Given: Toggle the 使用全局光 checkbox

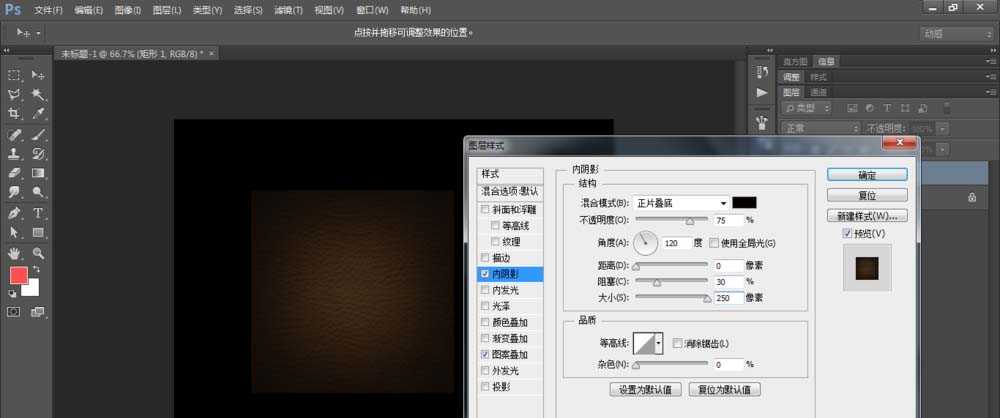Looking at the screenshot, I should (x=714, y=243).
